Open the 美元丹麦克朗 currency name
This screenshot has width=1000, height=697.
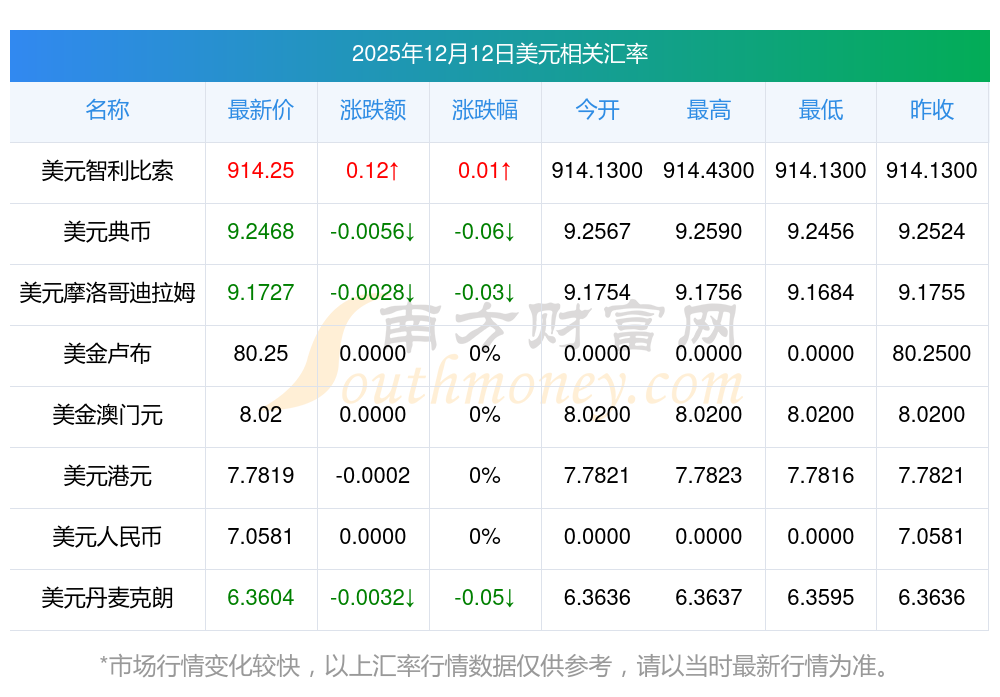(x=107, y=598)
